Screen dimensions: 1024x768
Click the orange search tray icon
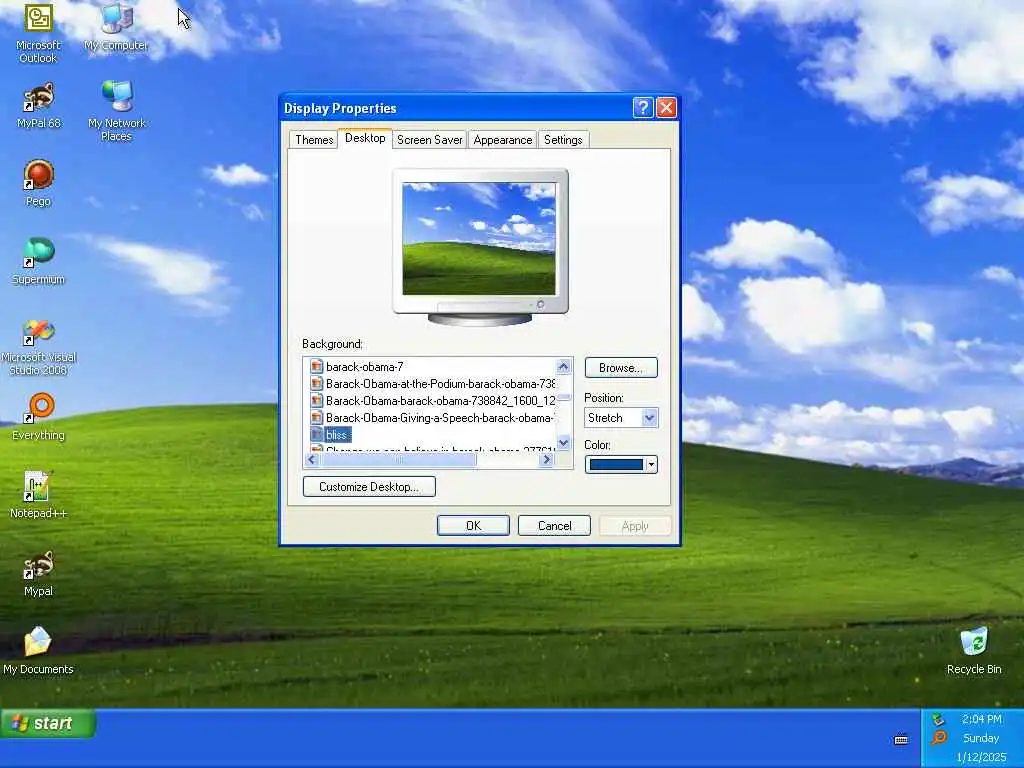(938, 738)
